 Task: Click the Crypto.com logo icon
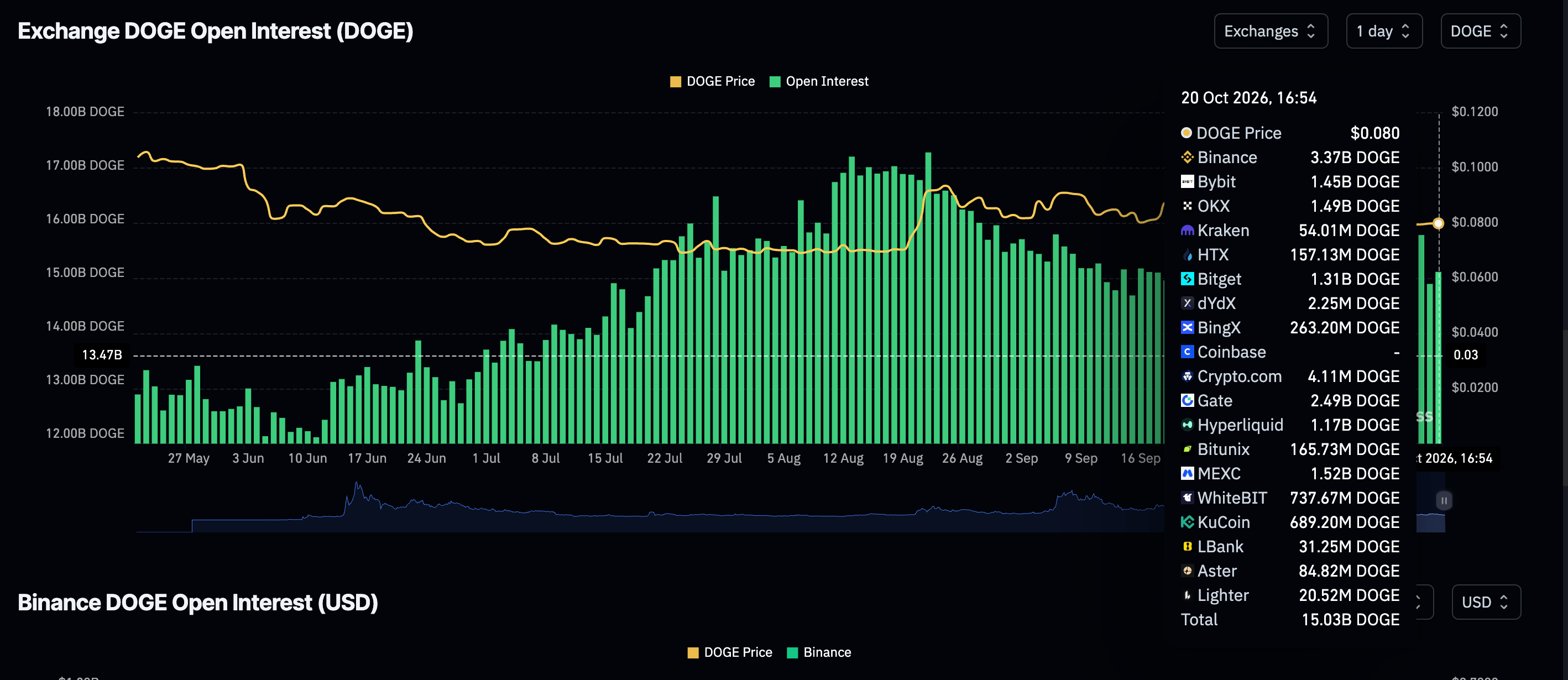point(1187,376)
